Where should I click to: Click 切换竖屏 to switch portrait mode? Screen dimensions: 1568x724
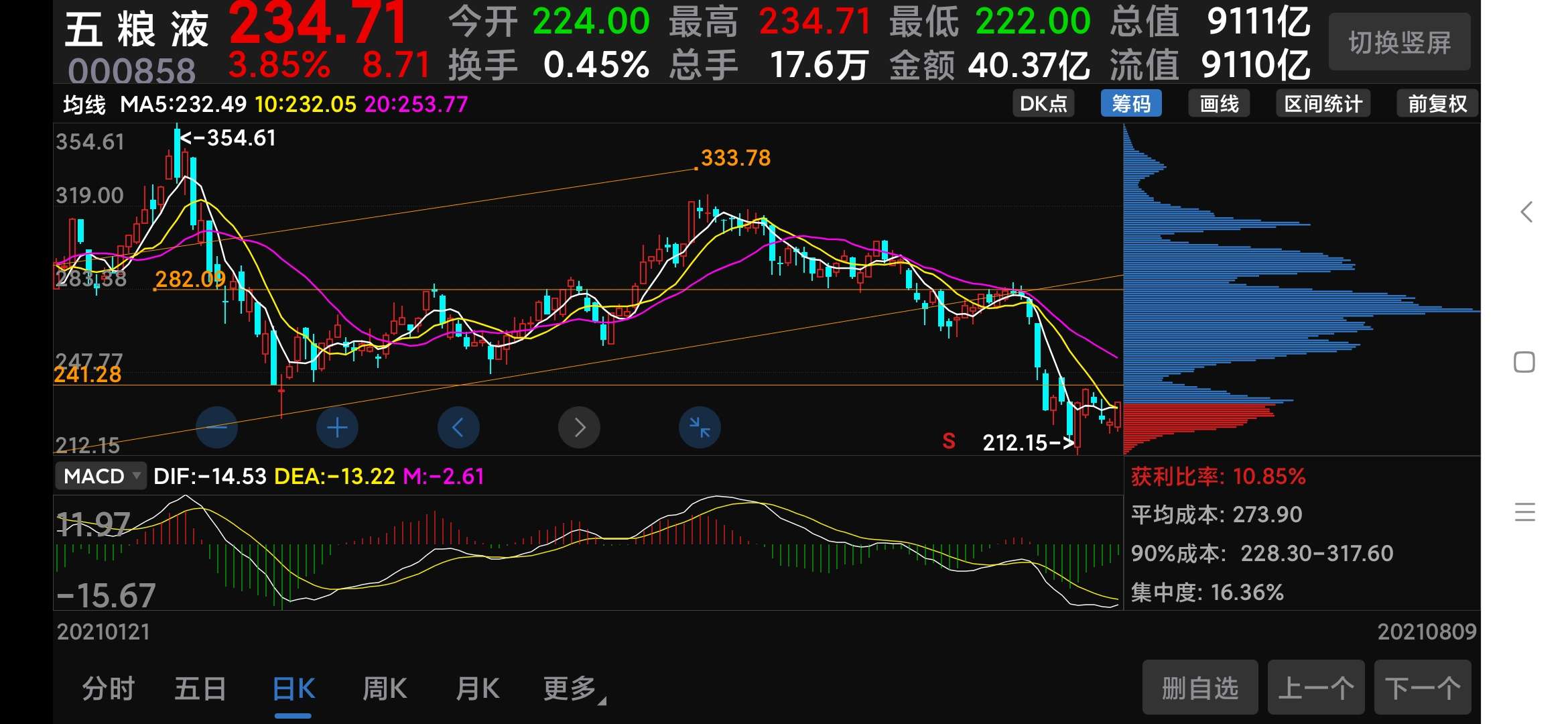tap(1399, 42)
